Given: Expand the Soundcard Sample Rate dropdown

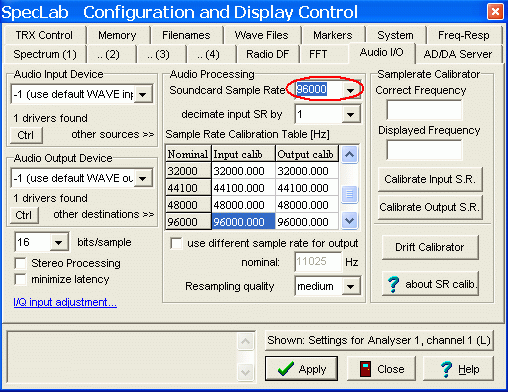Looking at the screenshot, I should coord(350,90).
